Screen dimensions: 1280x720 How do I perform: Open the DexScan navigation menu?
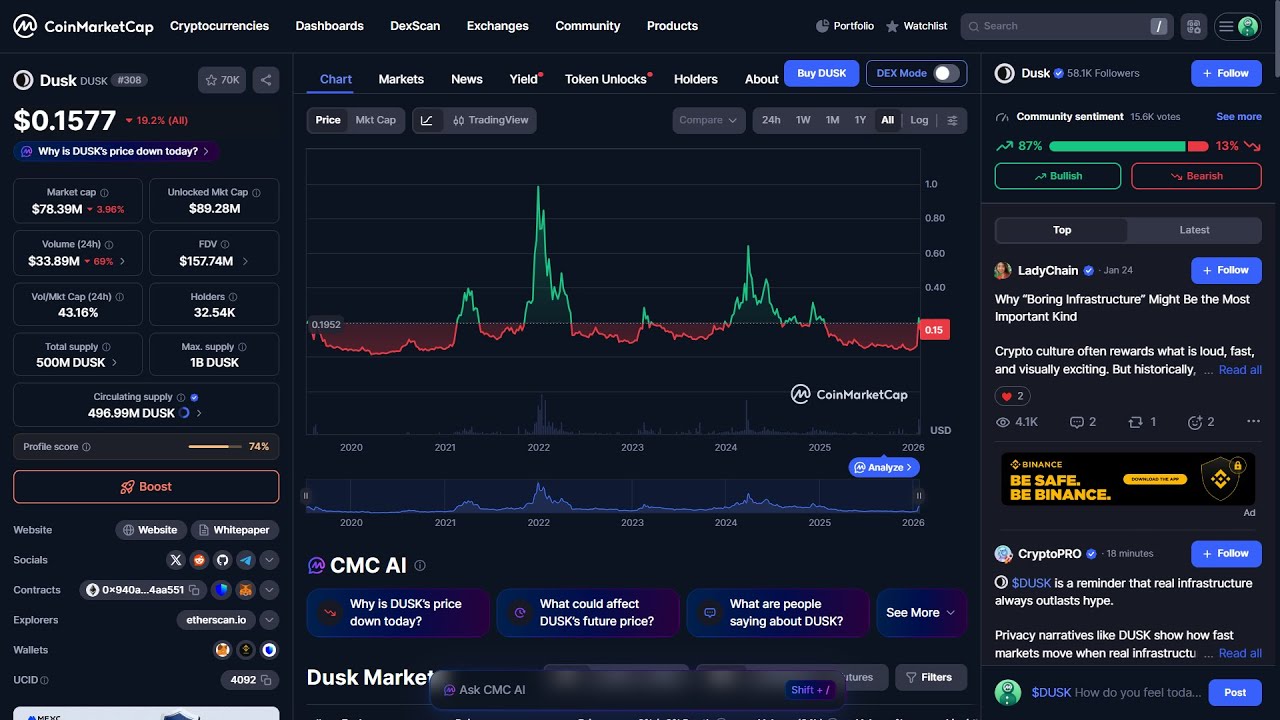[x=415, y=26]
